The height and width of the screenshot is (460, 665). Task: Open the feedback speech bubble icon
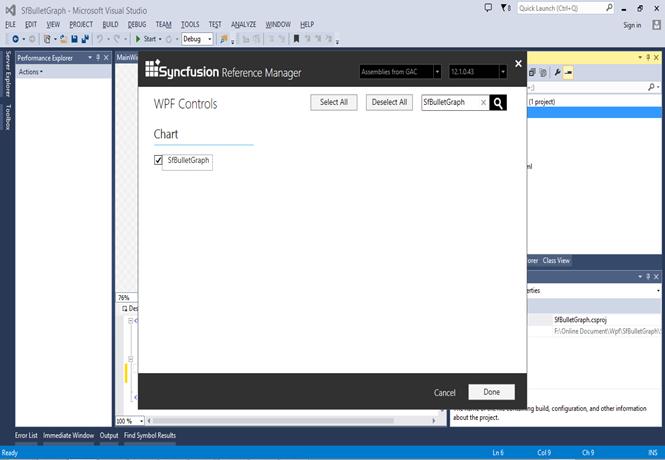tap(488, 8)
